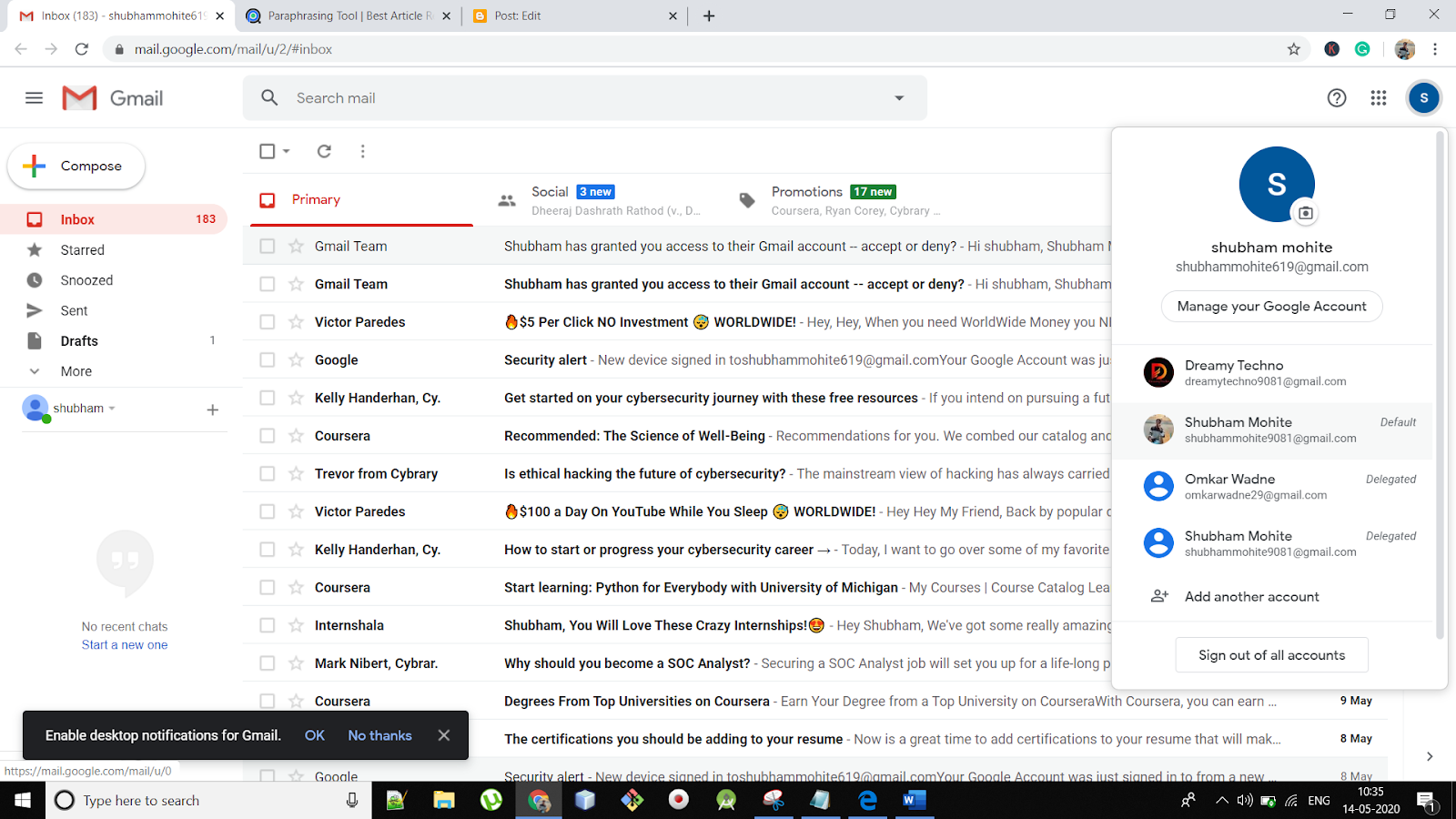Viewport: 1456px width, 819px height.
Task: Open a new browser tab
Action: pos(709,15)
